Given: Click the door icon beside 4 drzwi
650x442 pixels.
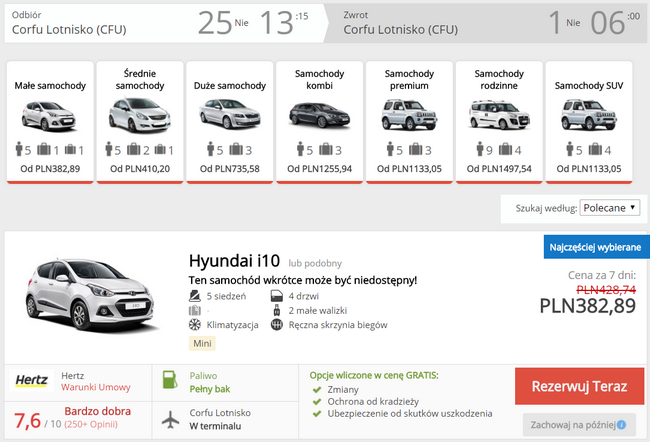Looking at the screenshot, I should (276, 296).
